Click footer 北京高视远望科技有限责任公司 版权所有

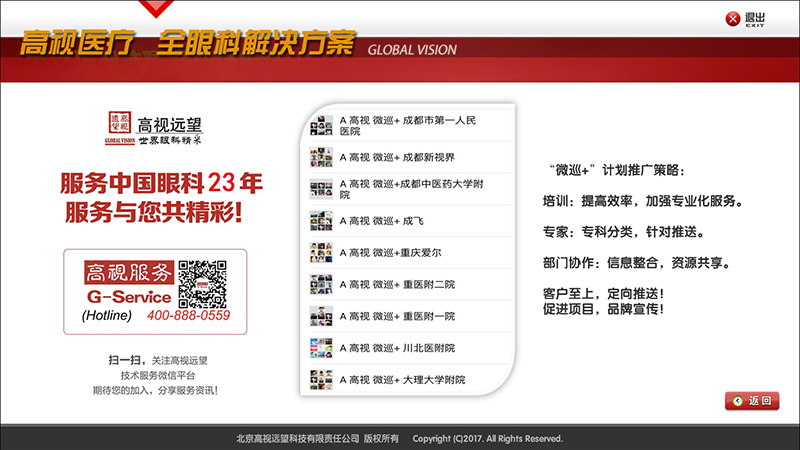317,439
